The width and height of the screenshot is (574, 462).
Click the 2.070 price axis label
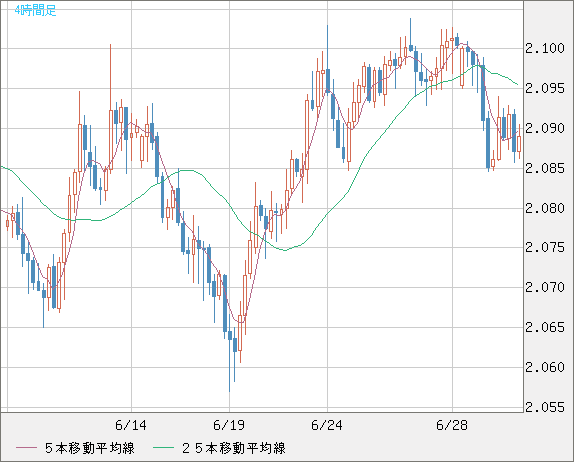[545, 287]
